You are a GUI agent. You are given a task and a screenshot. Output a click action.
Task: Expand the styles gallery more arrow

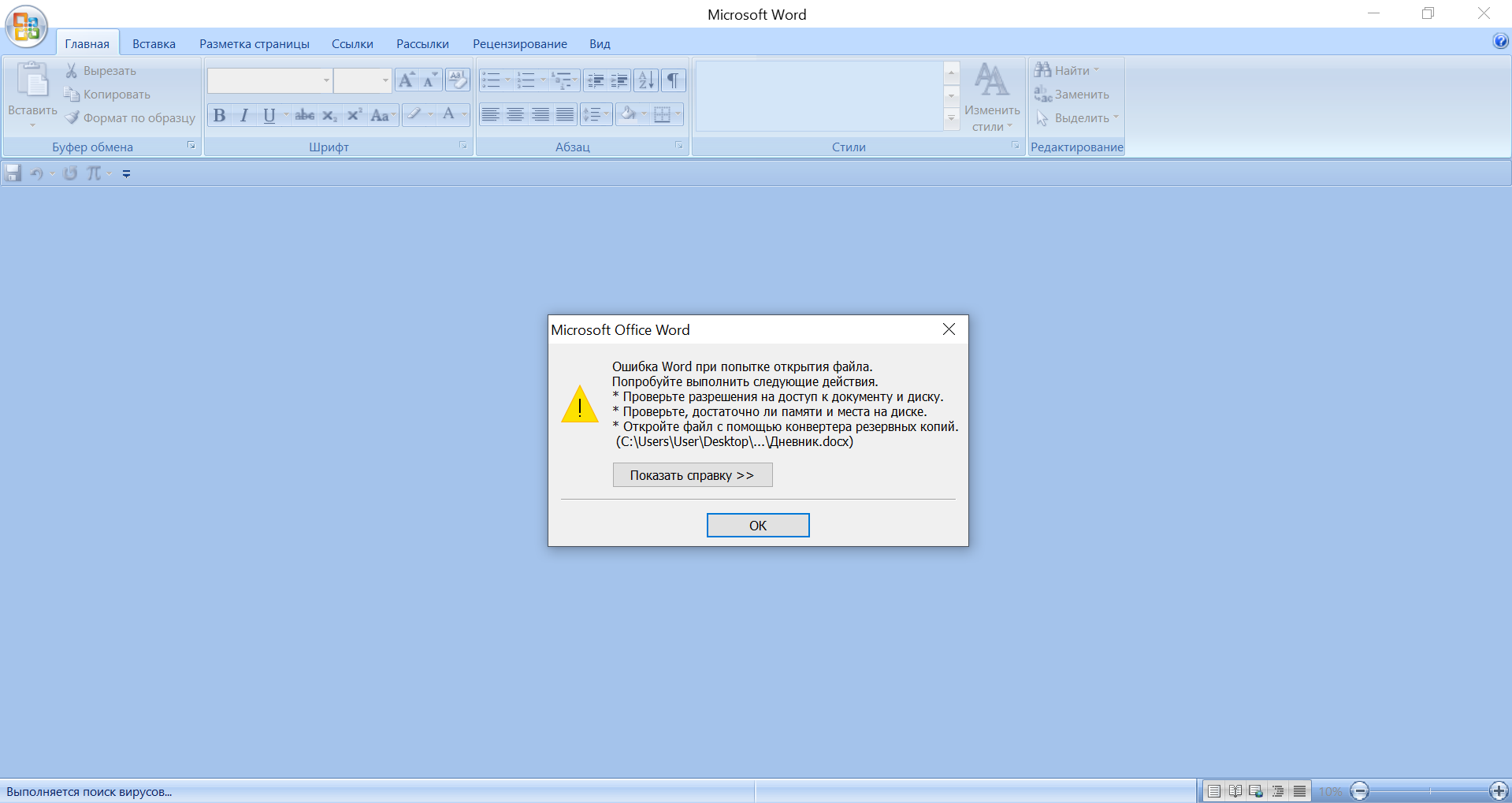coord(952,119)
